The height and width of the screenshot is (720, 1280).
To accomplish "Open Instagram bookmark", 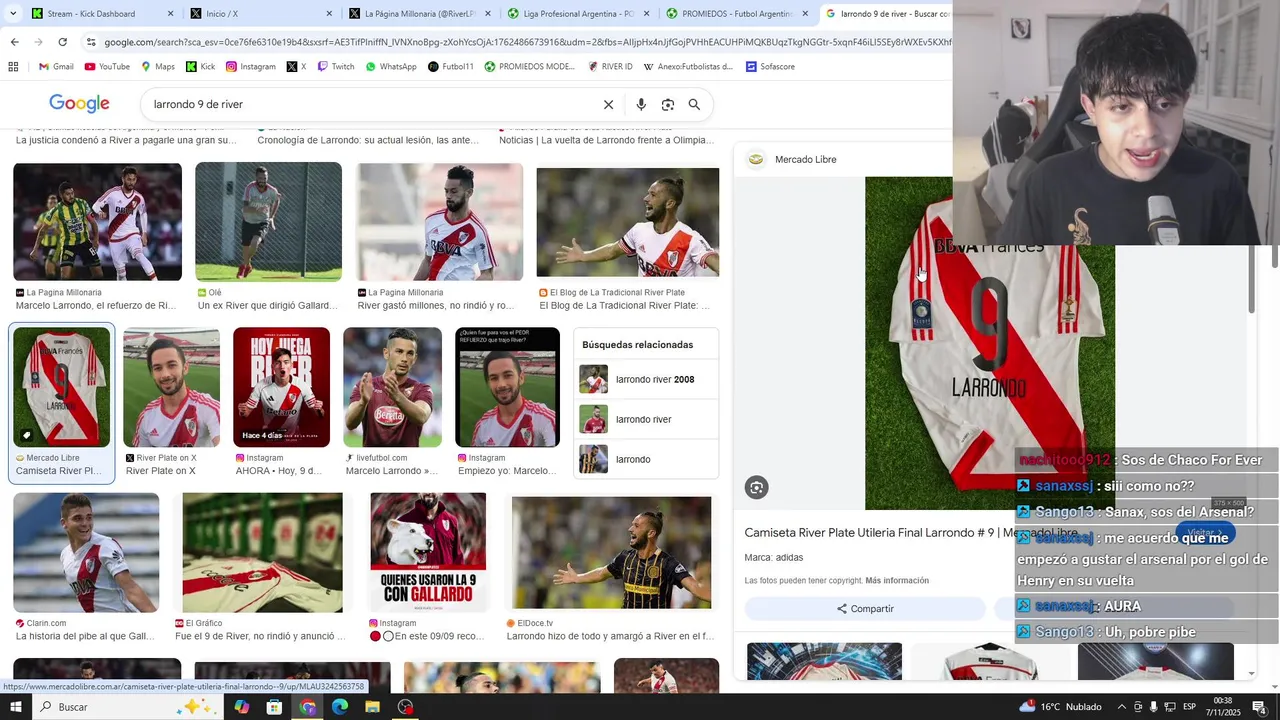I will [250, 67].
